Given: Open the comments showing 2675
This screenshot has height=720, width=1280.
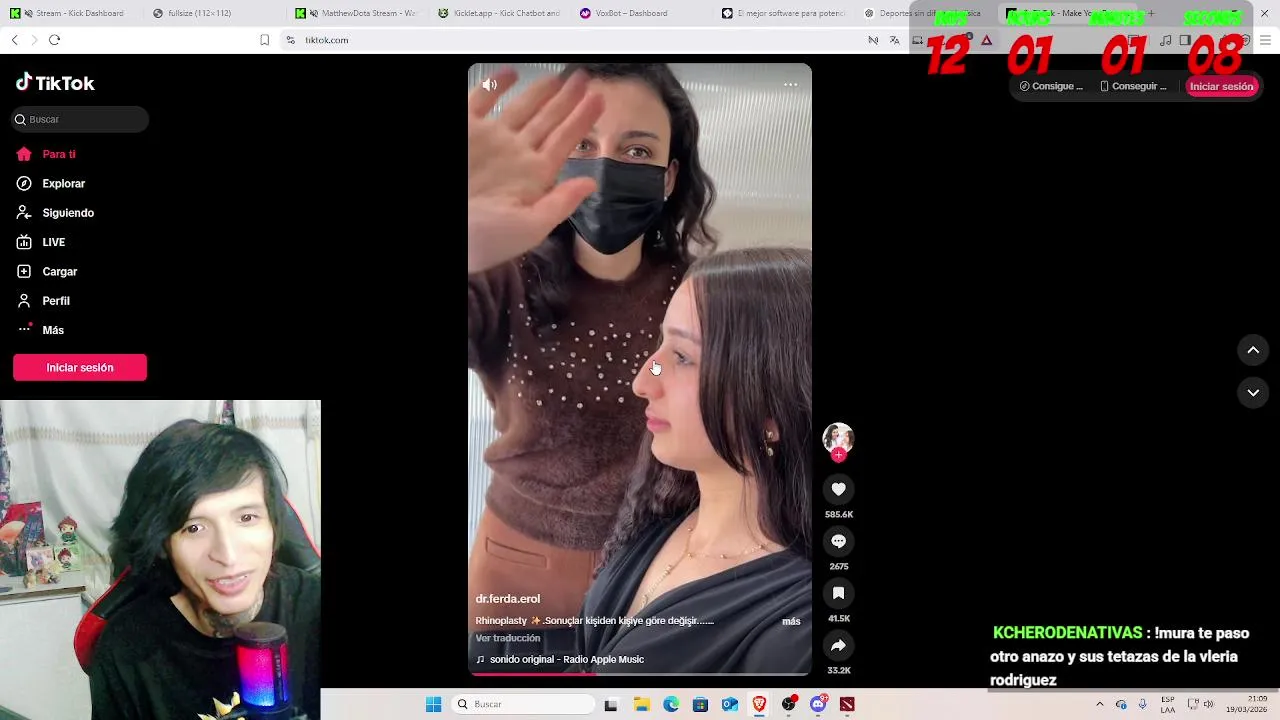Looking at the screenshot, I should tap(838, 541).
